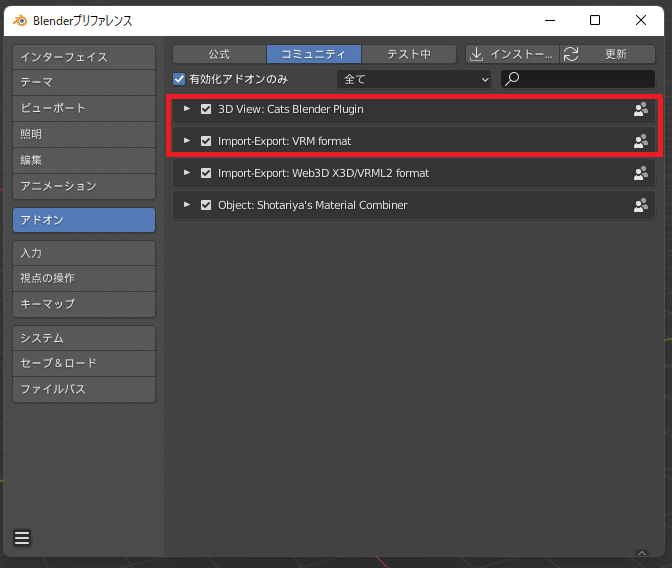The image size is (672, 568).
Task: Open the 視点の操作 preferences section
Action: pos(84,278)
